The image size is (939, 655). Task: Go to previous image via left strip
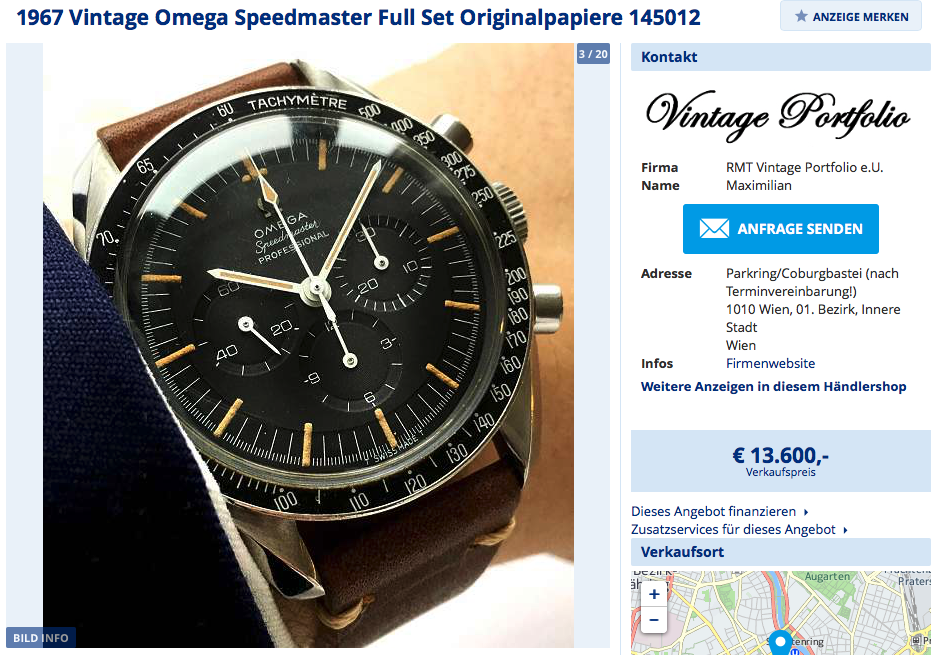[24, 345]
